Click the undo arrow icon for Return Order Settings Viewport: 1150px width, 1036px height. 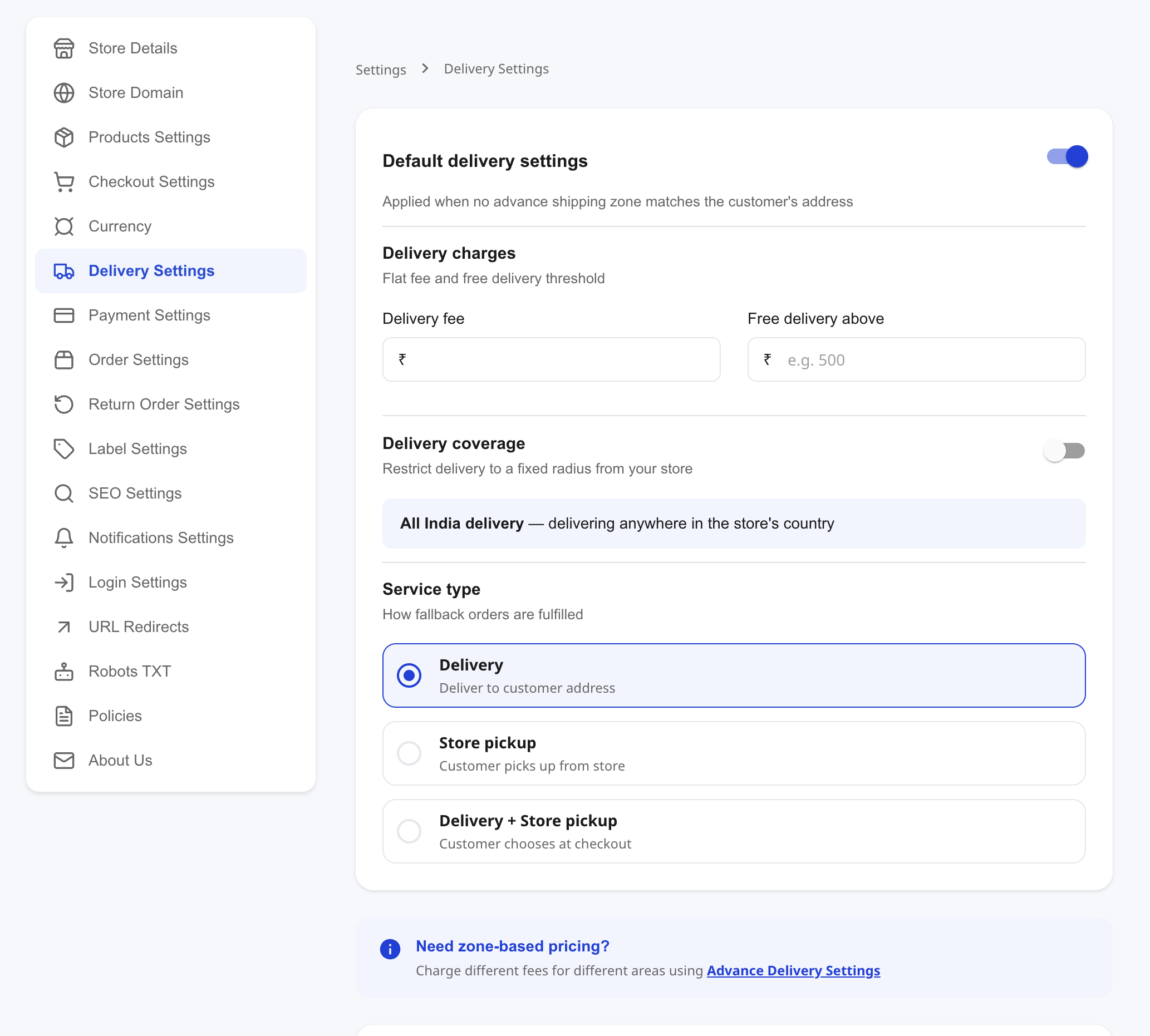(64, 404)
